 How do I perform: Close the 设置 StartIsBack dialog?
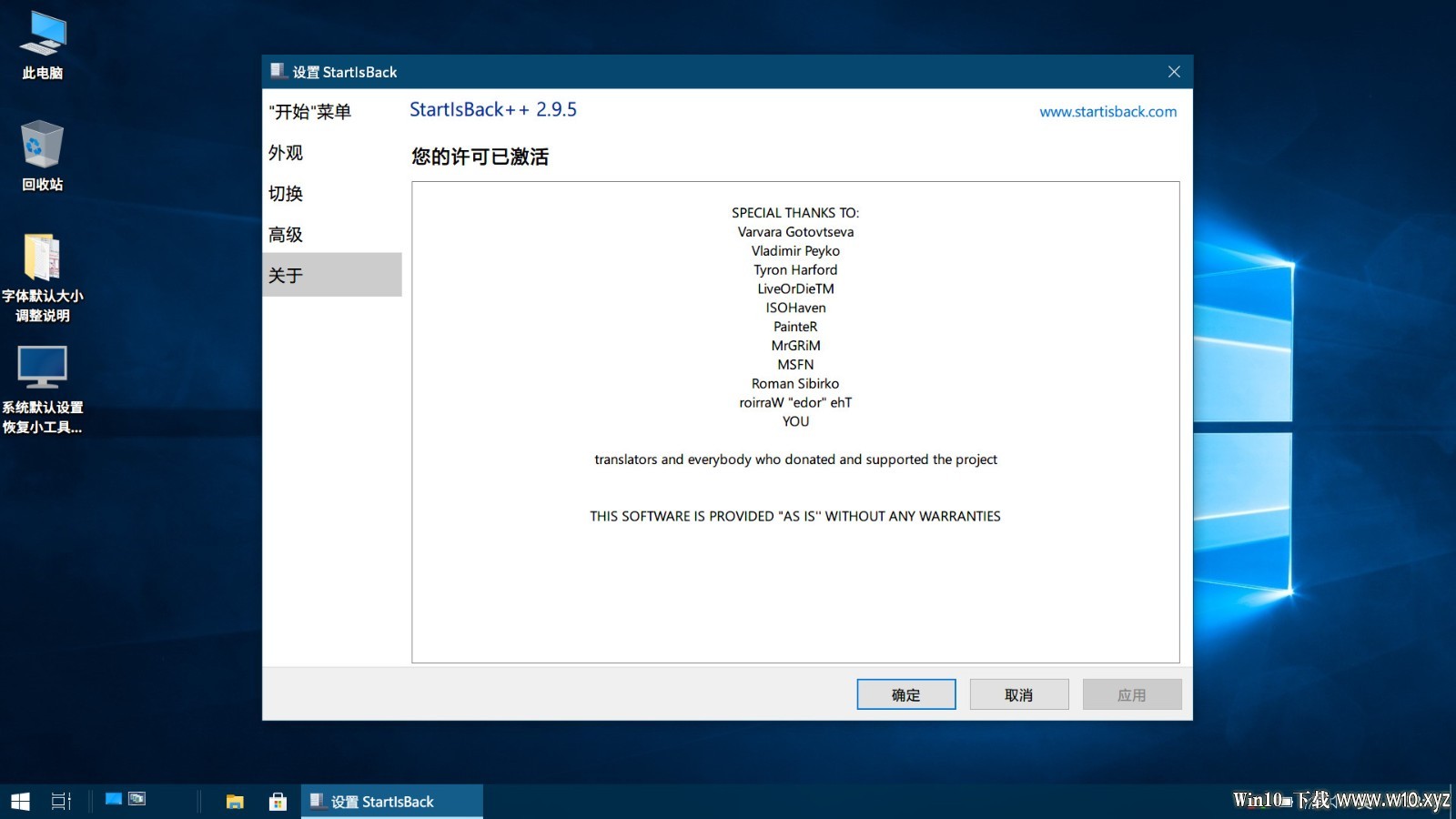[x=1174, y=72]
